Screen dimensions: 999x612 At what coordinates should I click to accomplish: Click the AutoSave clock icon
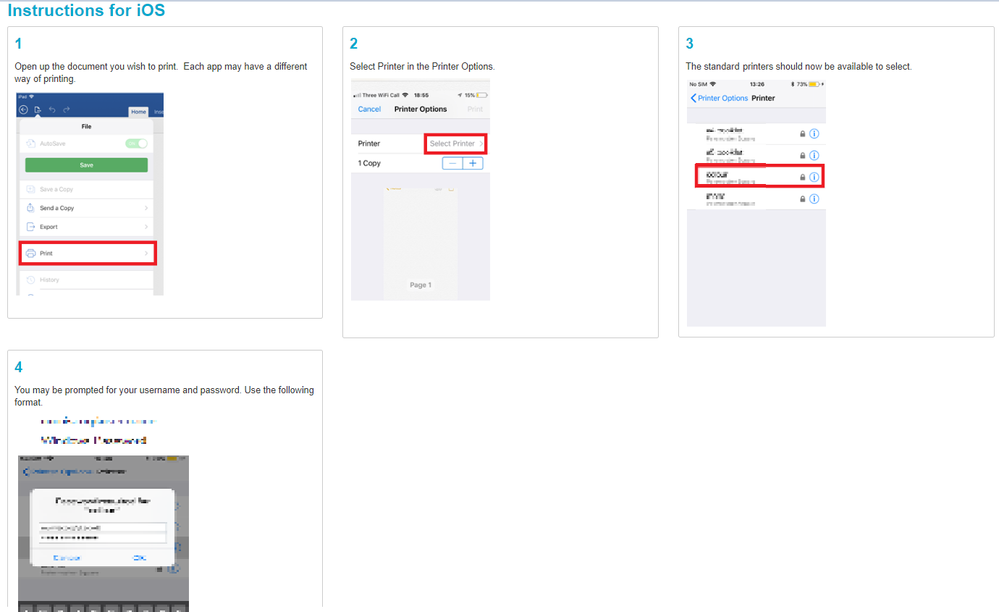click(x=31, y=143)
